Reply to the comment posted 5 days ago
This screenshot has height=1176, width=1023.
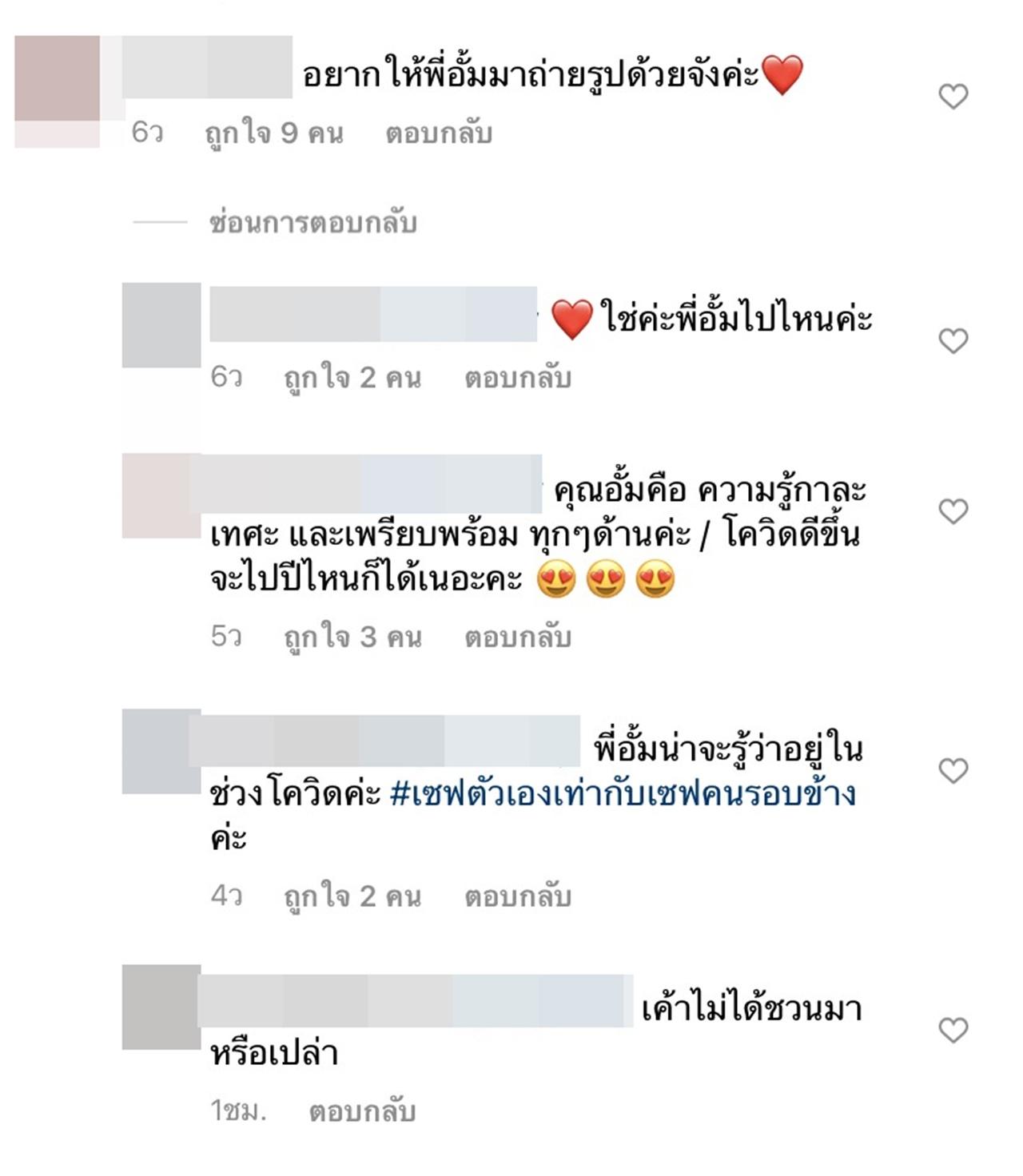tap(518, 637)
